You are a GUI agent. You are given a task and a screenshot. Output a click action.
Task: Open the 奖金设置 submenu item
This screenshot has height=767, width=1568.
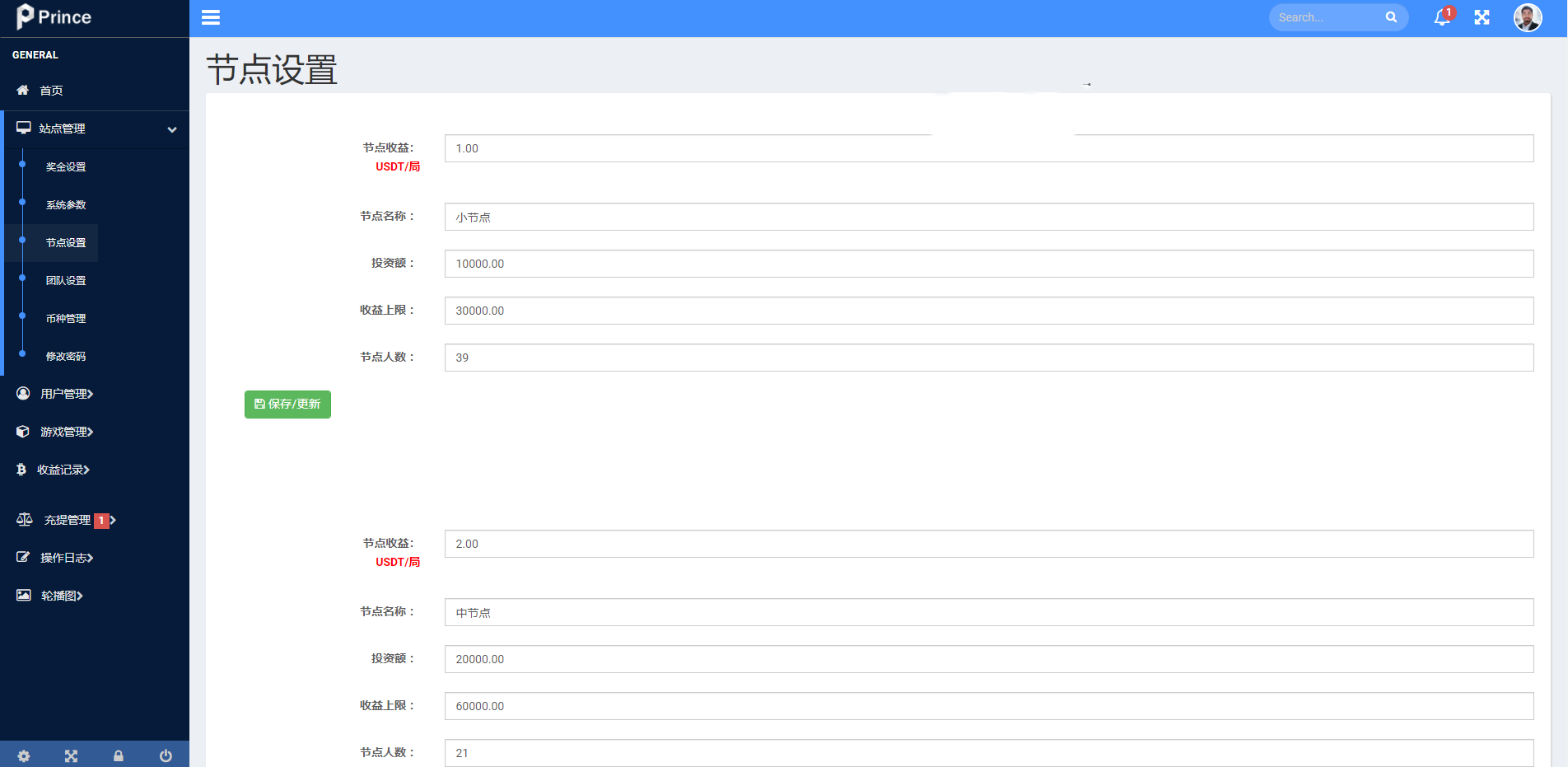coord(66,166)
